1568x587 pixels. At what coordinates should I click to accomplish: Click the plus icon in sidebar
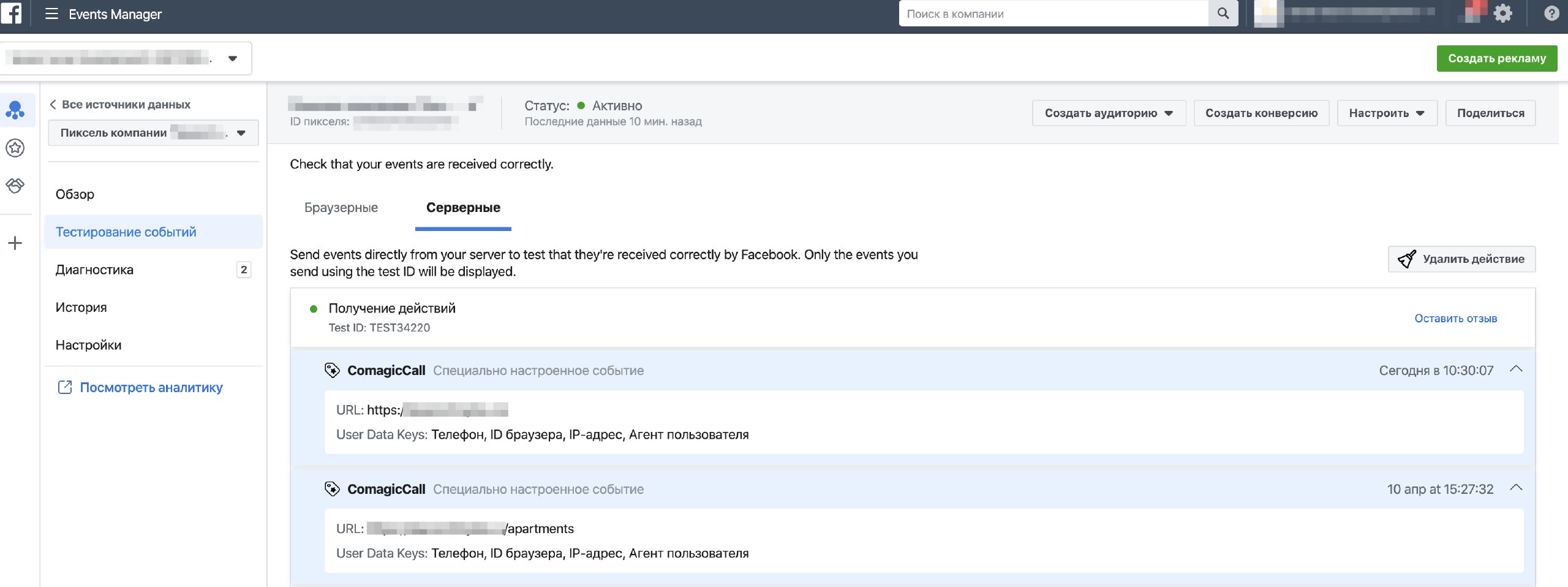pyautogui.click(x=15, y=243)
